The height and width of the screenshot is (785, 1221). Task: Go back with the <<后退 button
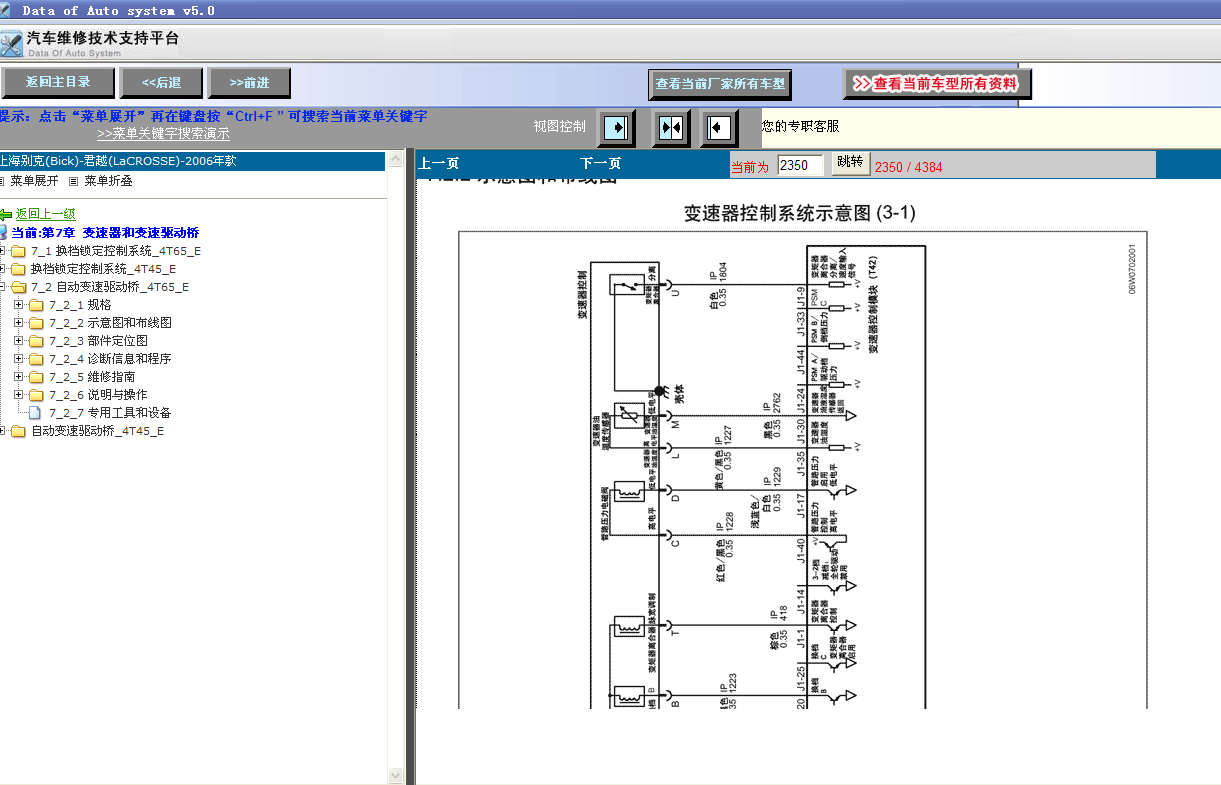(161, 83)
